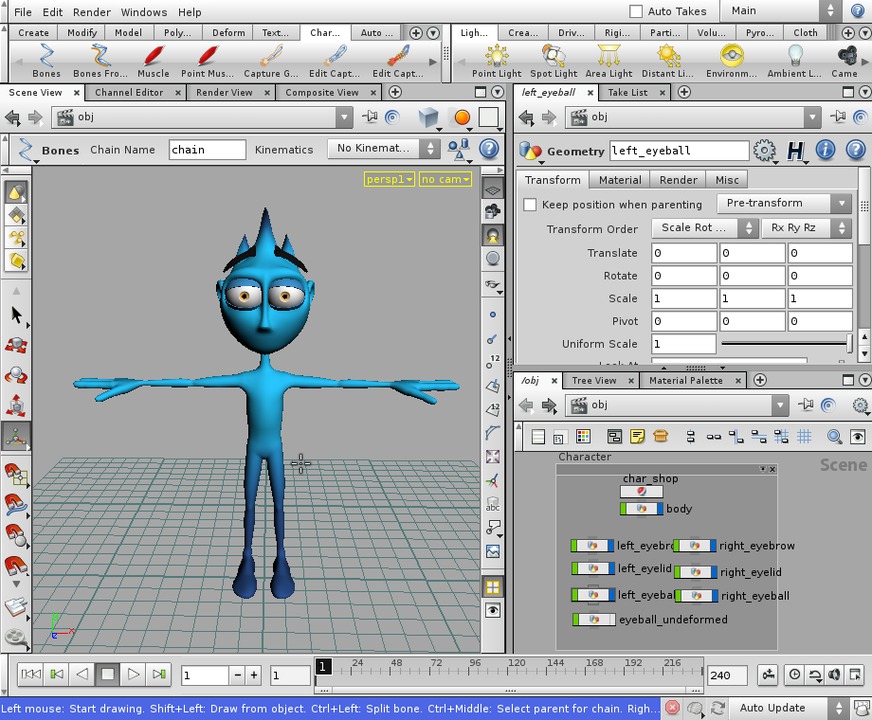Open the persp1 viewport camera menu

pyautogui.click(x=388, y=179)
